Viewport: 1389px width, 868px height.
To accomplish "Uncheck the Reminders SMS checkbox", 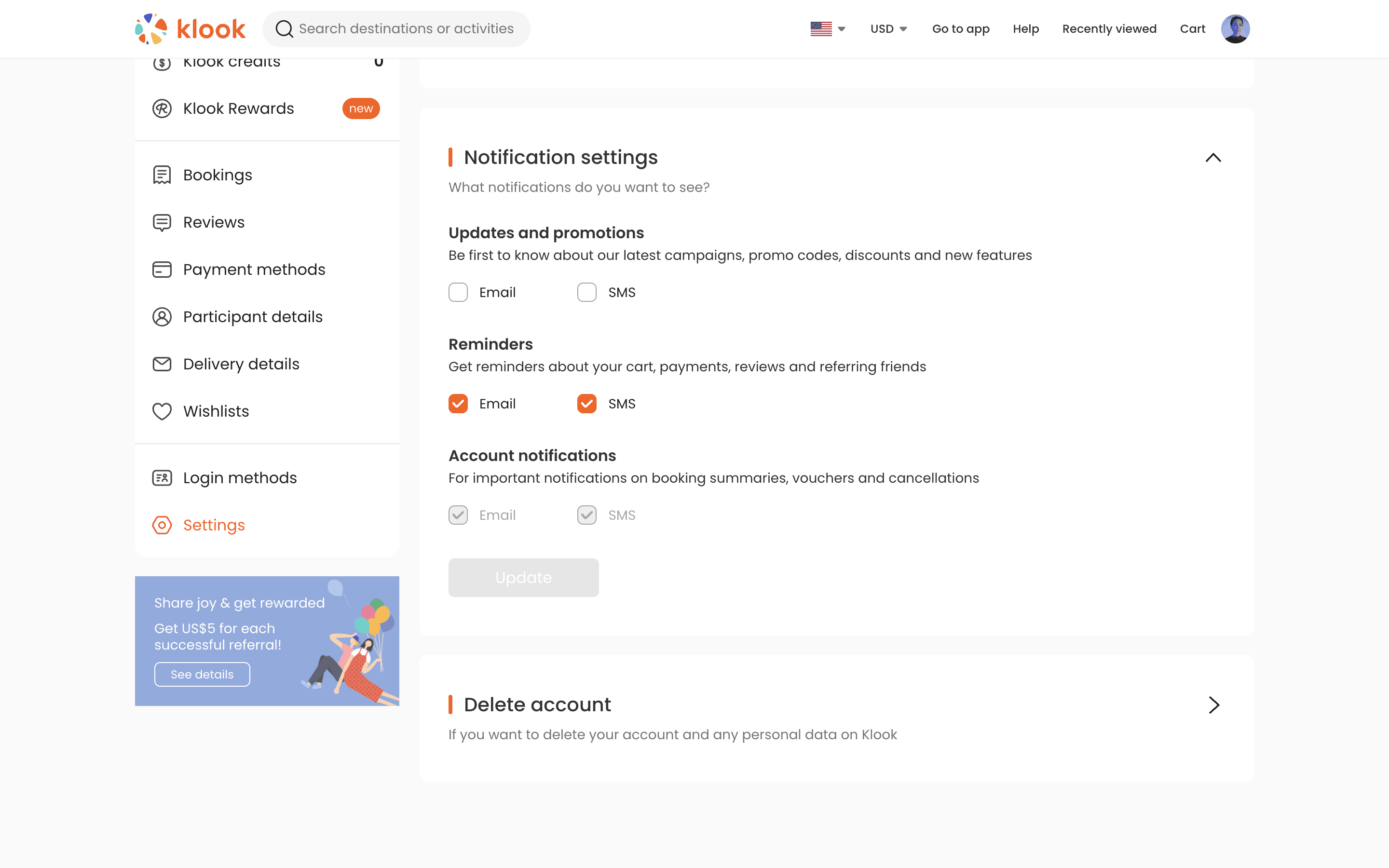I will tap(586, 404).
